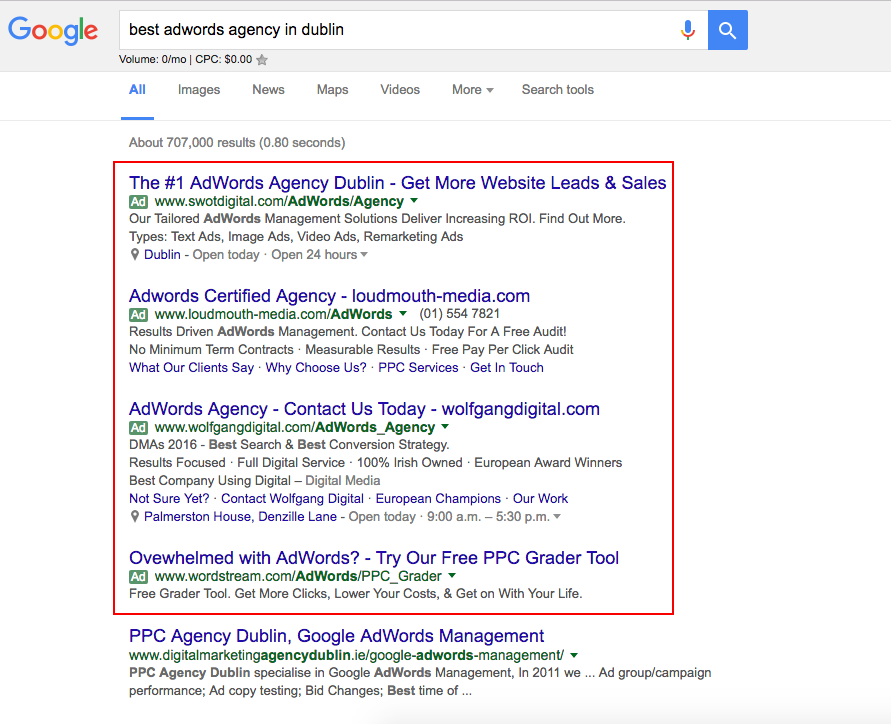Viewport: 891px width, 724px height.
Task: Click the www.swotdigital.com/AdWords/Agency URL text
Action: tap(279, 201)
